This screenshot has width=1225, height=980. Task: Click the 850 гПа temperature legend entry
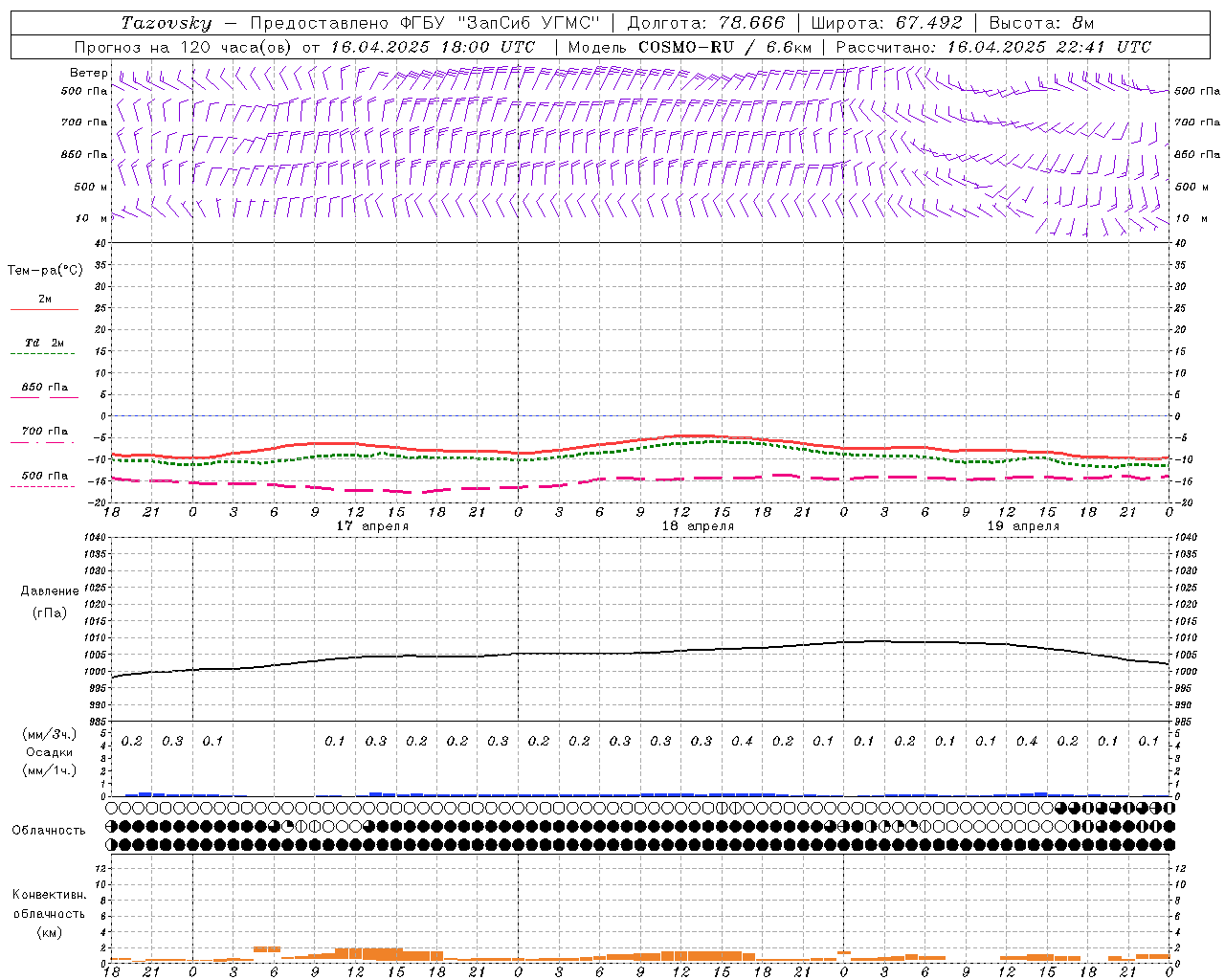44,388
